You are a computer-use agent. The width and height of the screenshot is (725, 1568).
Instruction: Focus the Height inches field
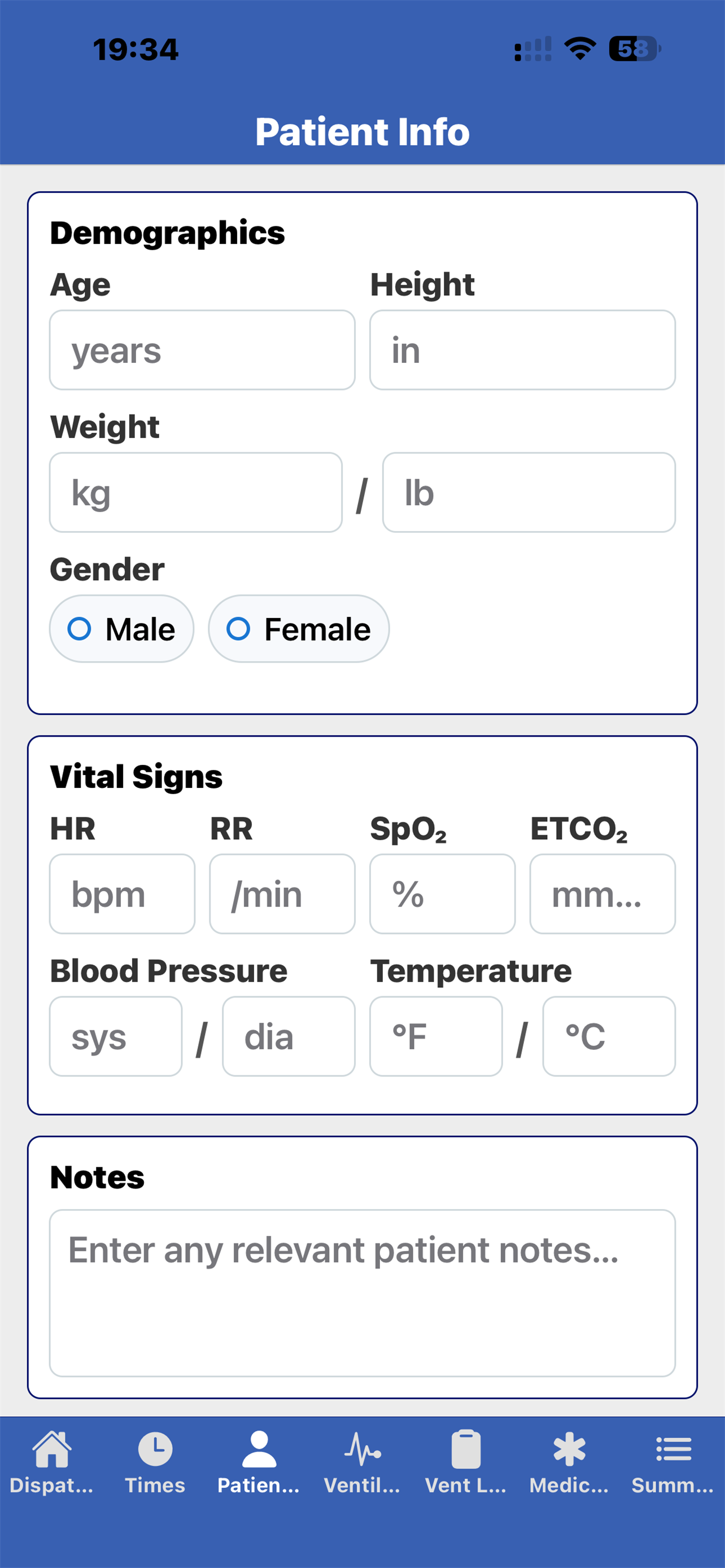522,350
